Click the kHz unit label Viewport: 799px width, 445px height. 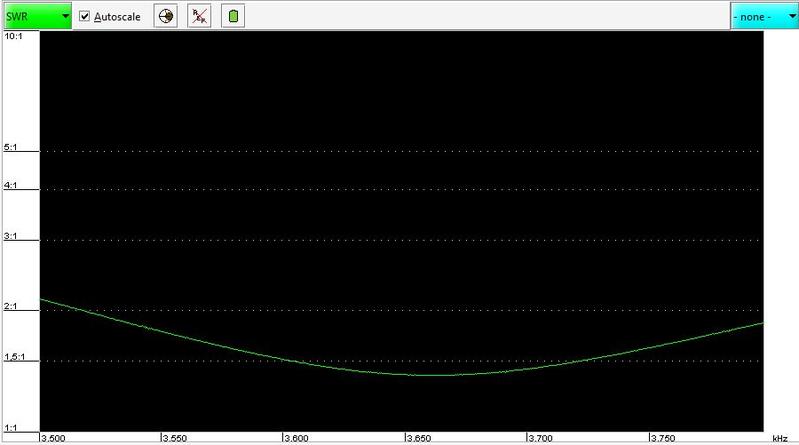(x=780, y=438)
